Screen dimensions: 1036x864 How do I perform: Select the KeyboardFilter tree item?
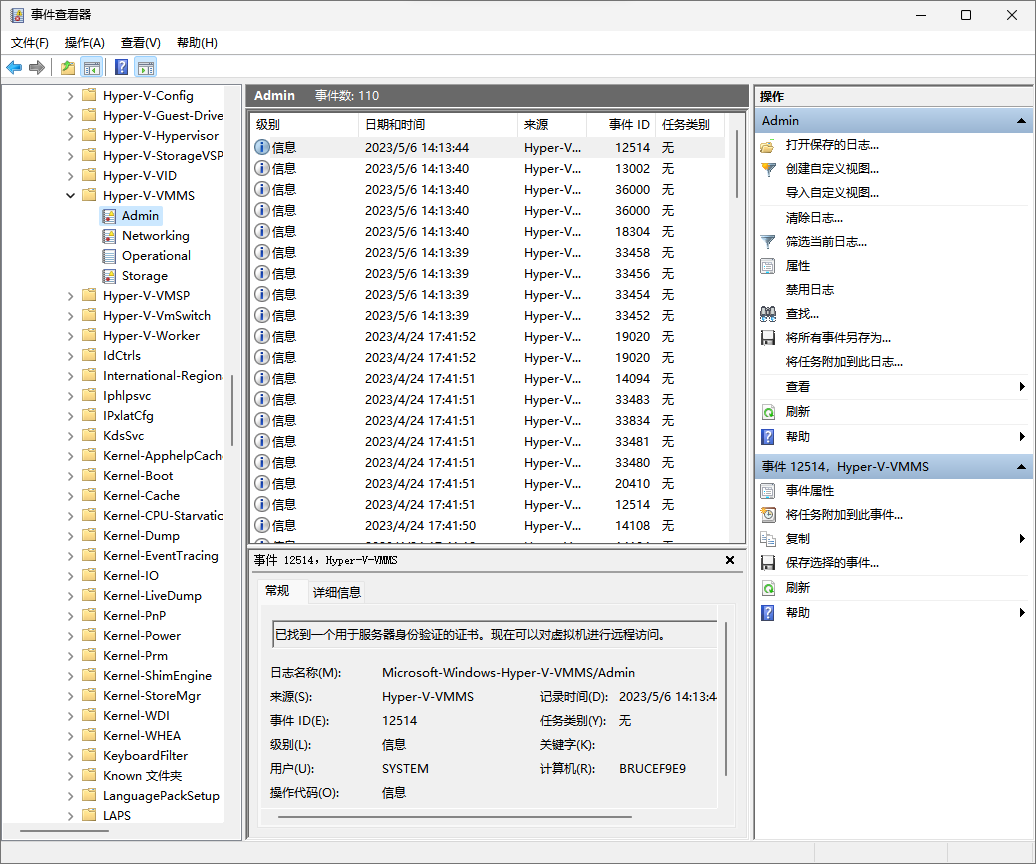click(145, 756)
